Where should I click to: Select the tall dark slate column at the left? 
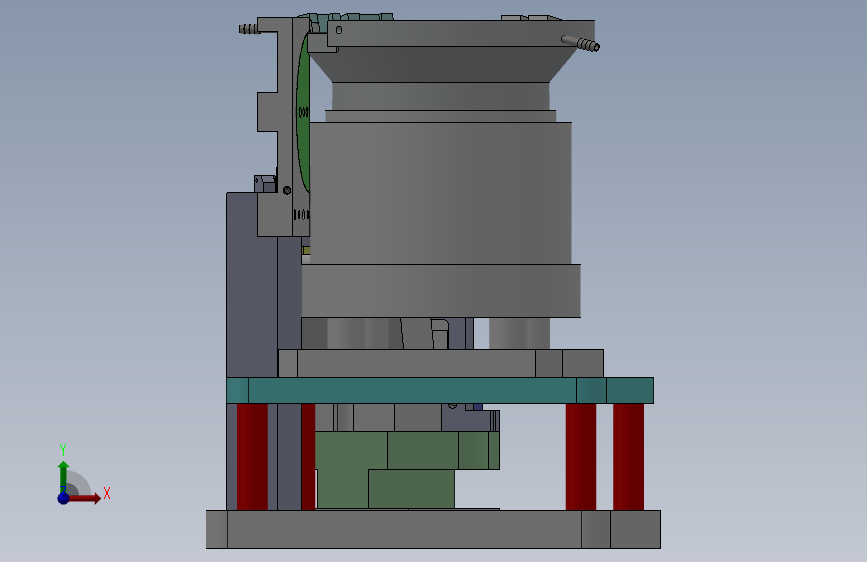coord(252,285)
